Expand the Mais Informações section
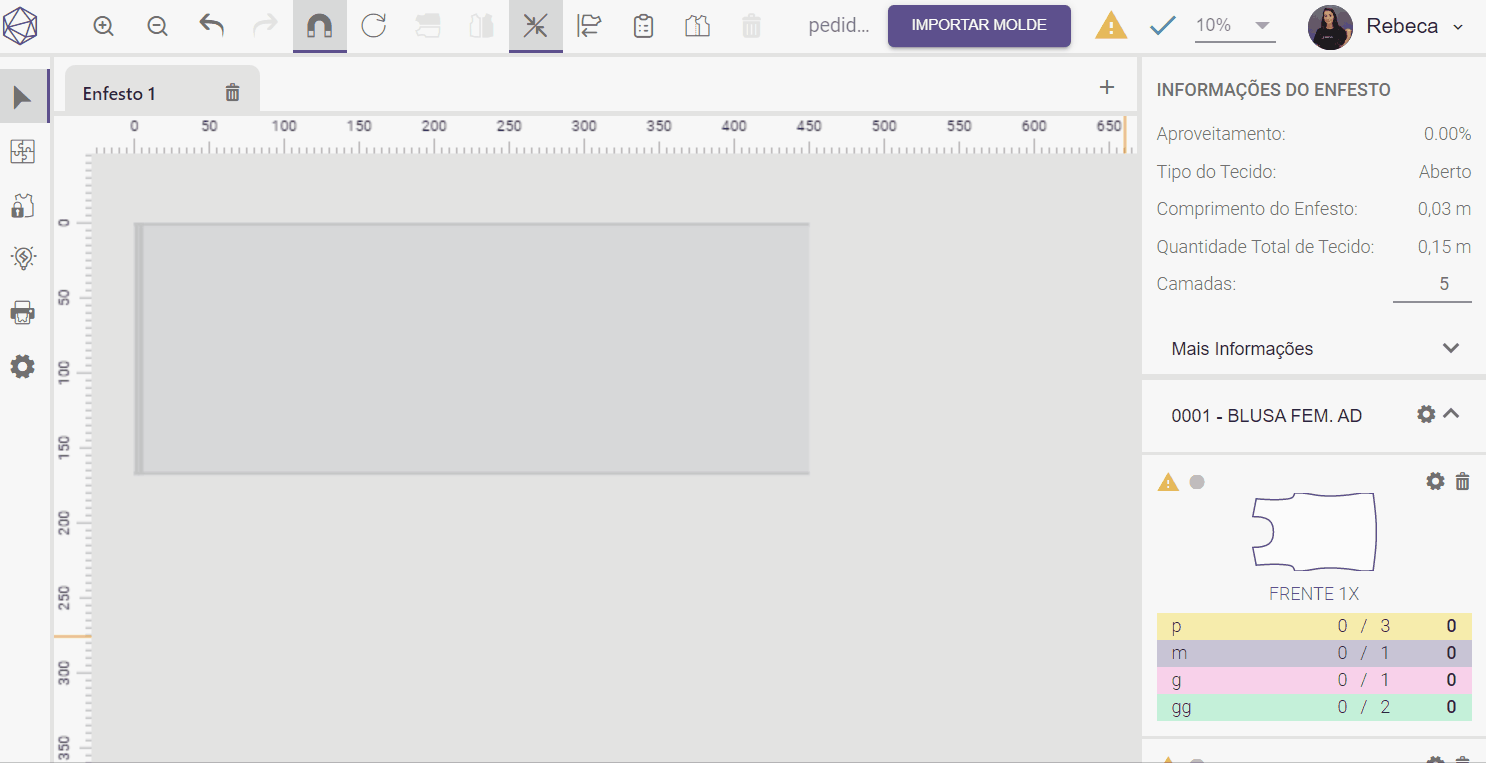The image size is (1486, 763). pos(1314,349)
